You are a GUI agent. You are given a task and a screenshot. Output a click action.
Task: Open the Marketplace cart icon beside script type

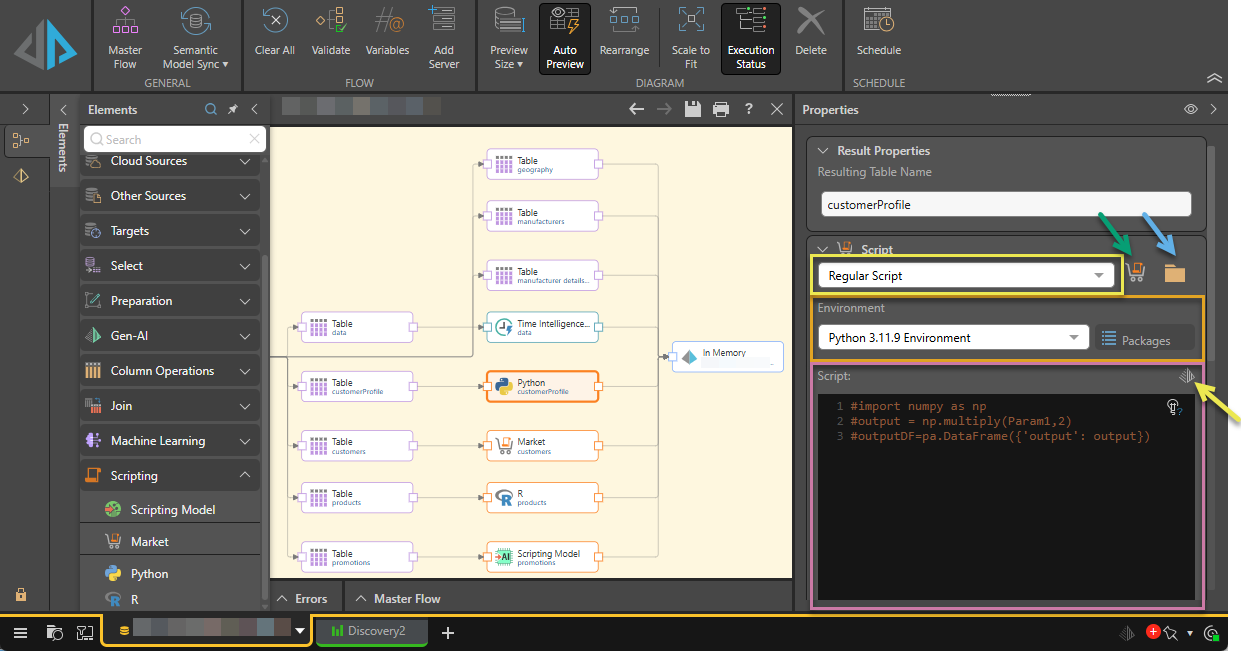point(1135,272)
